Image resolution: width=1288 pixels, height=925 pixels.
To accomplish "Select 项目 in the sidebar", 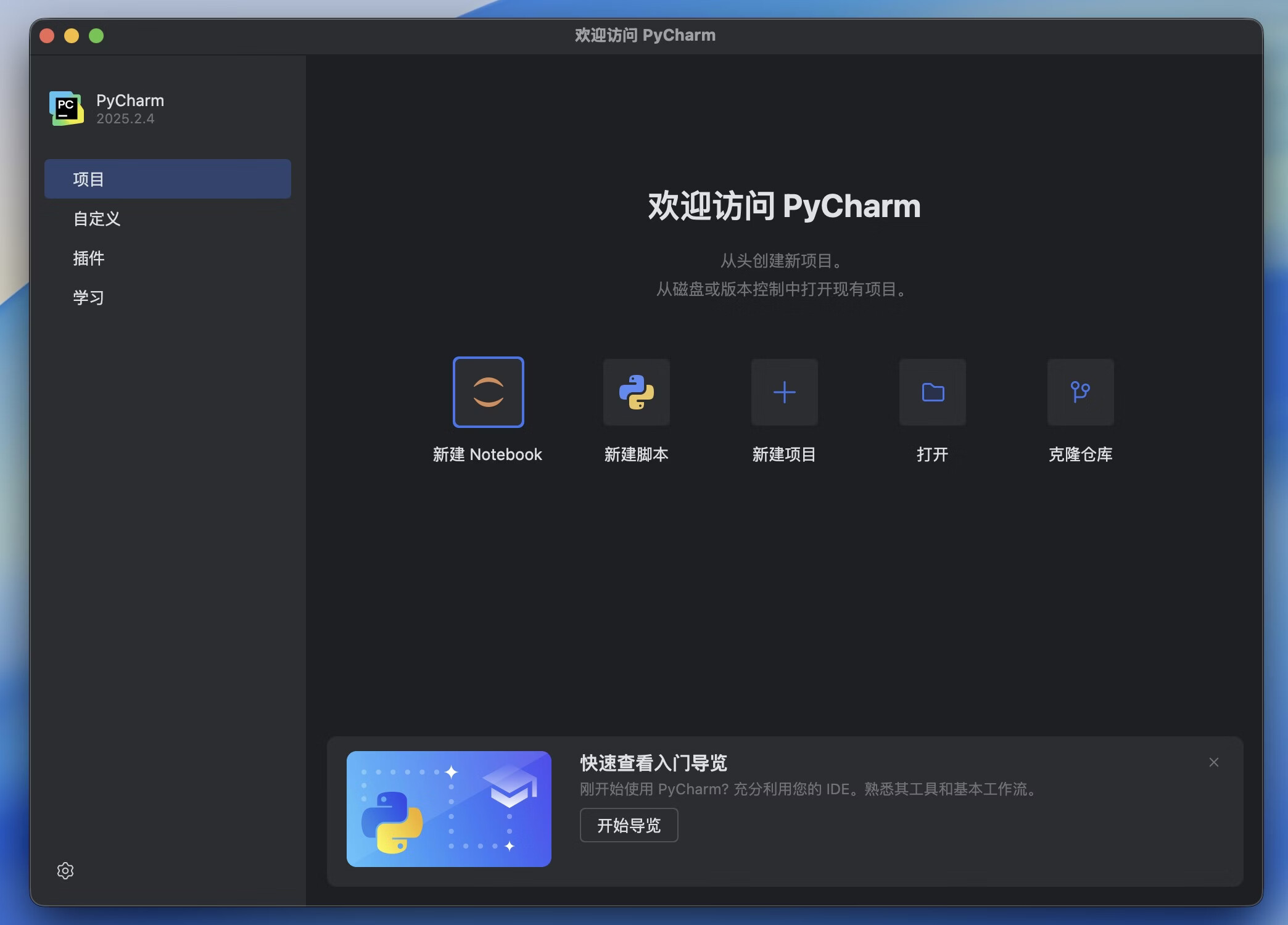I will pyautogui.click(x=167, y=179).
